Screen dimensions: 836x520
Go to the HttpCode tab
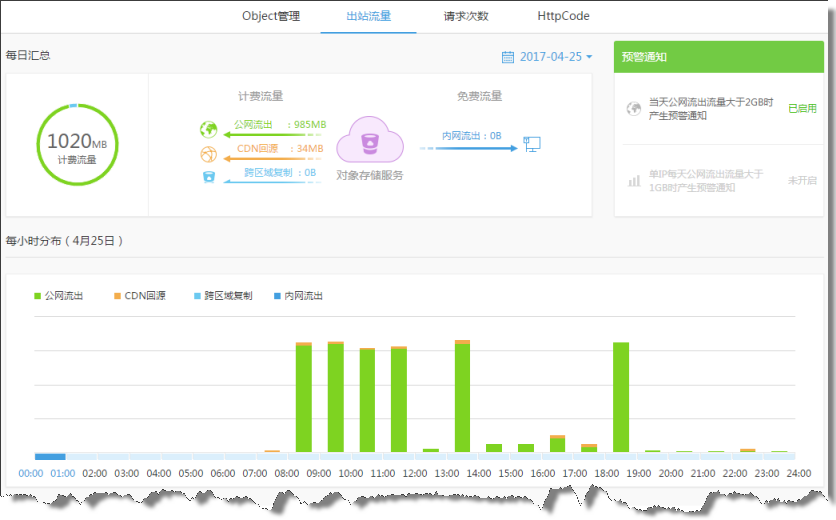pos(563,16)
